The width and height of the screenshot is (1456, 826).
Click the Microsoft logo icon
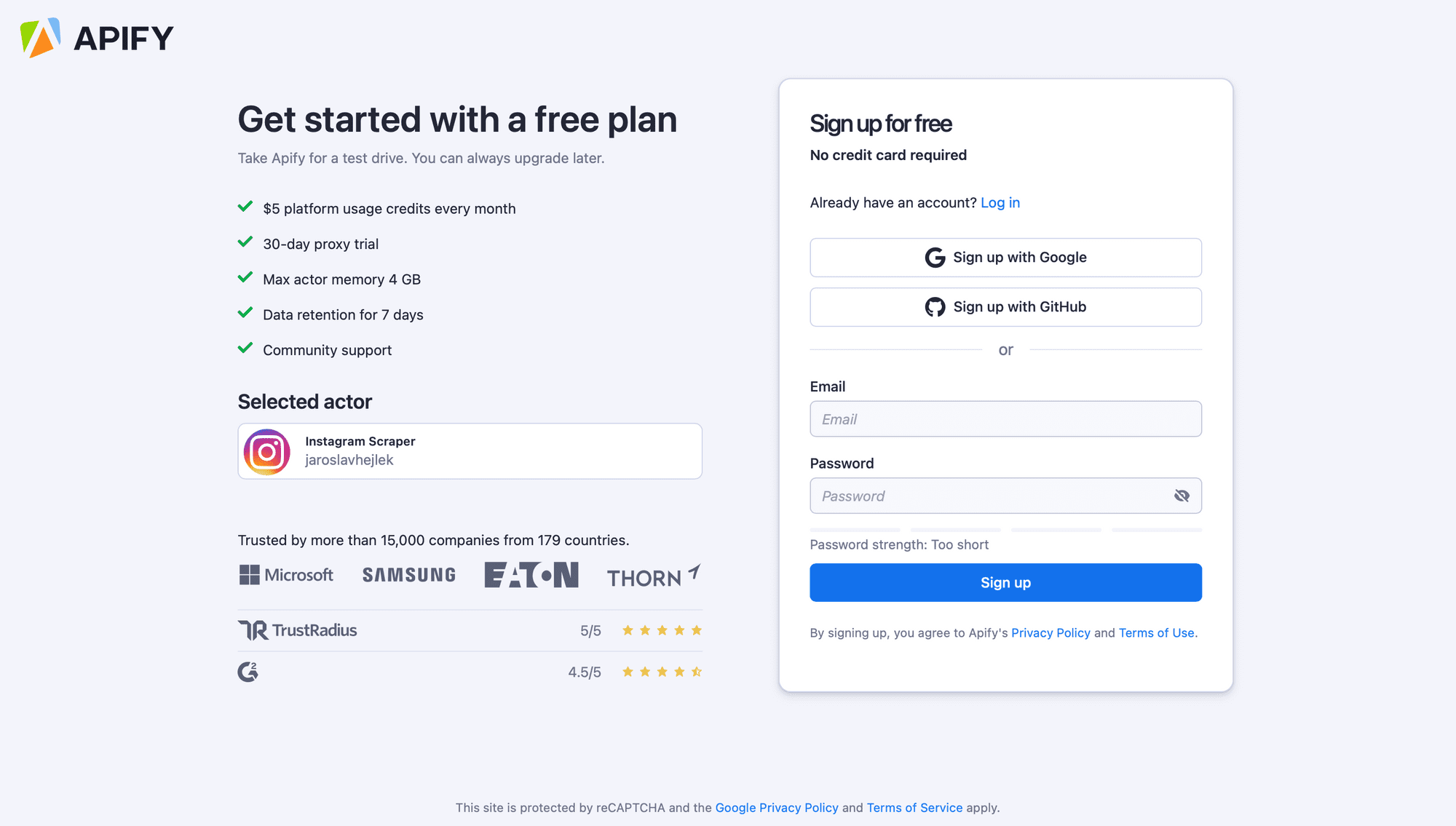pyautogui.click(x=248, y=575)
